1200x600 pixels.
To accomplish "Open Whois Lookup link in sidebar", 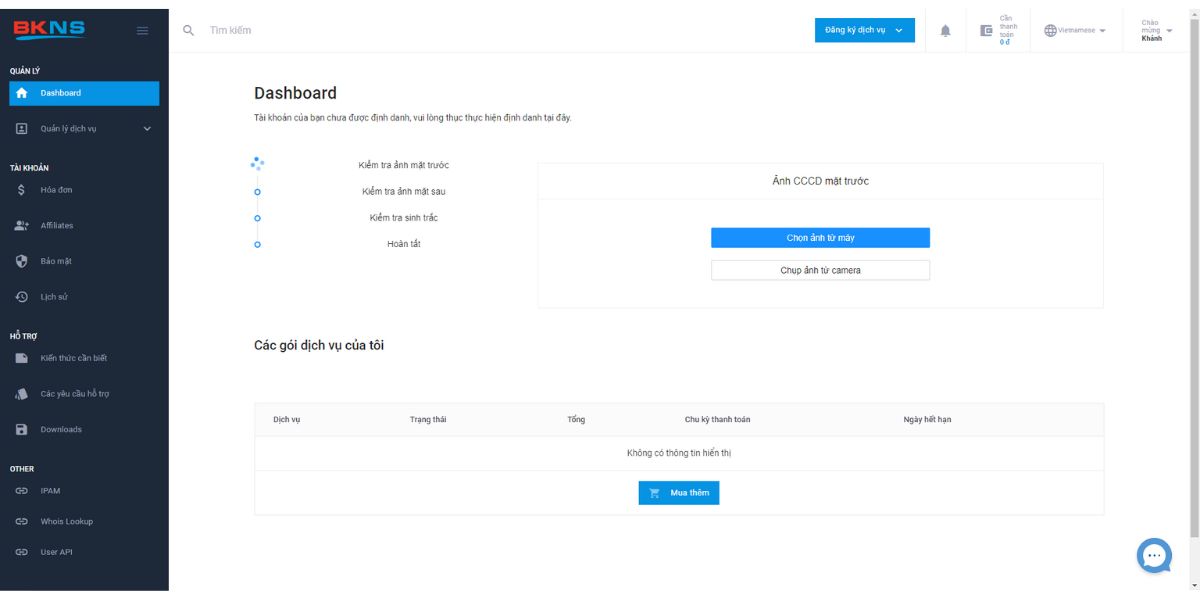I will [x=66, y=521].
